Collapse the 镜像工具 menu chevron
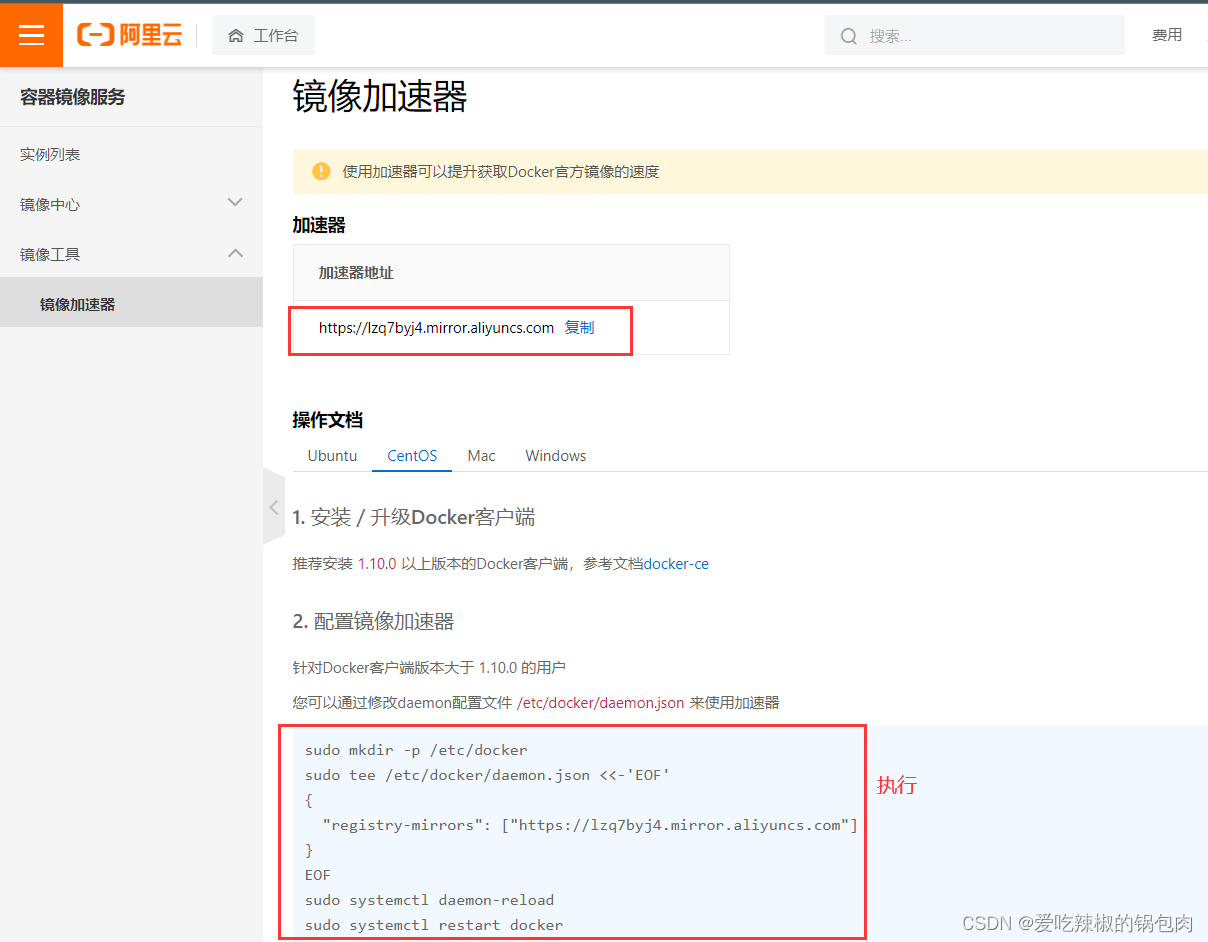The width and height of the screenshot is (1208, 942). [235, 253]
